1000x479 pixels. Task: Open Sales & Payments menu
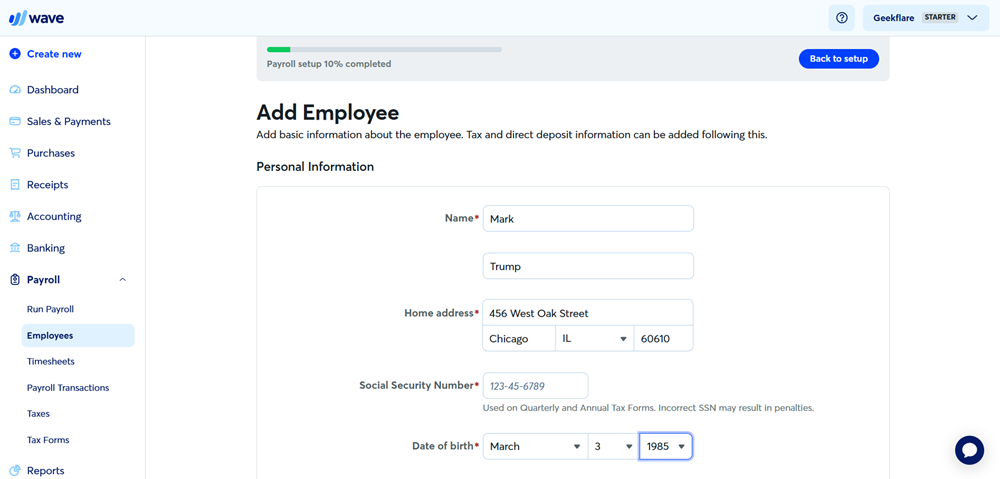[69, 121]
